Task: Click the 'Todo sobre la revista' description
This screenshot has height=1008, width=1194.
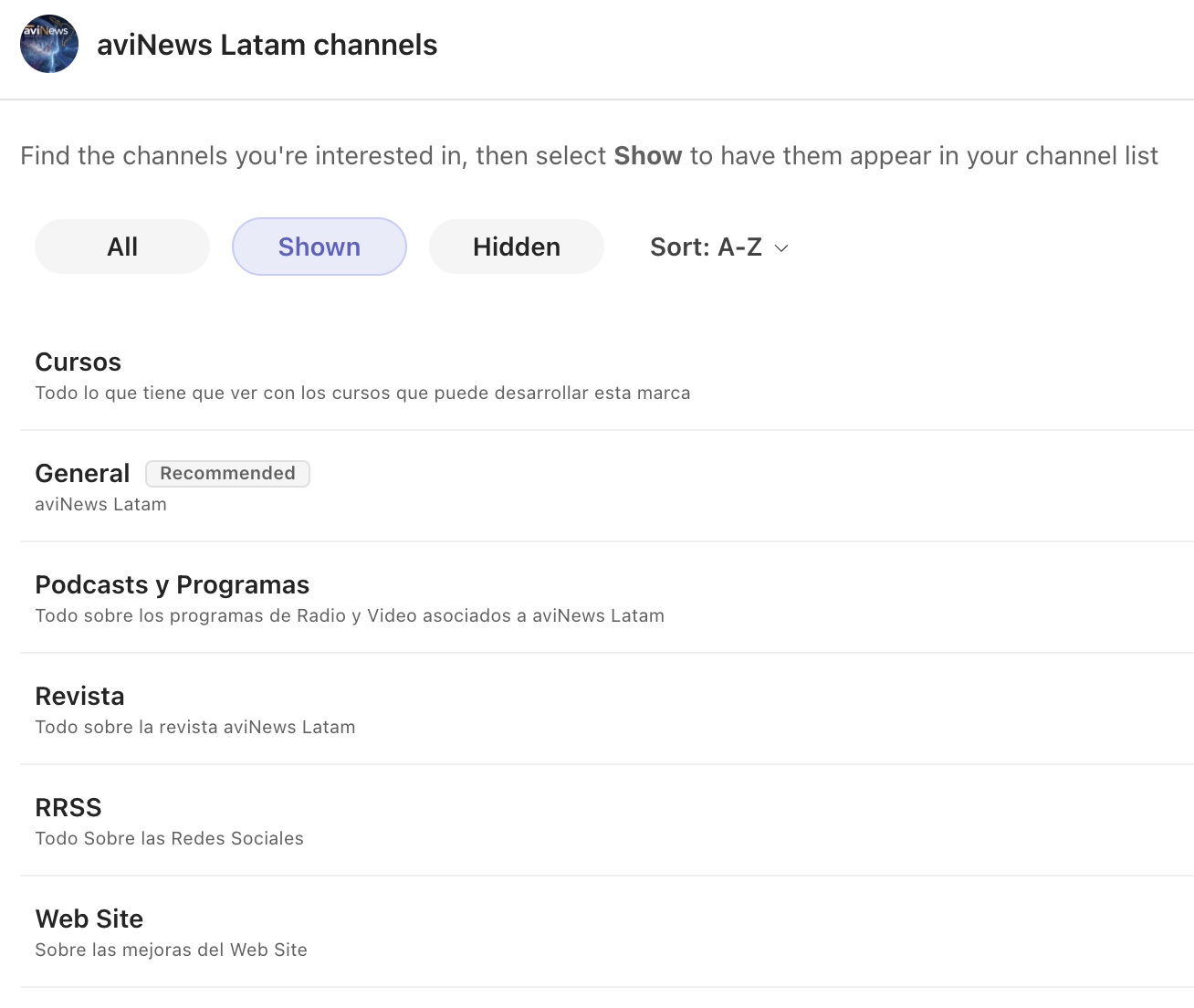Action: [195, 728]
